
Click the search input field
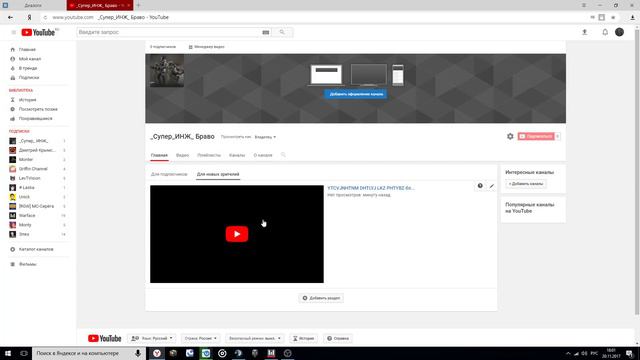click(167, 32)
